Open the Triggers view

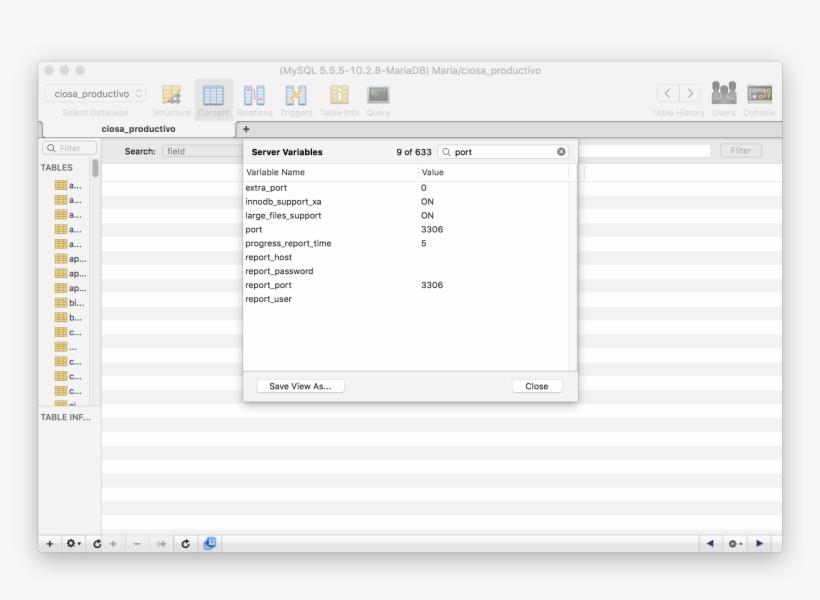click(x=296, y=96)
